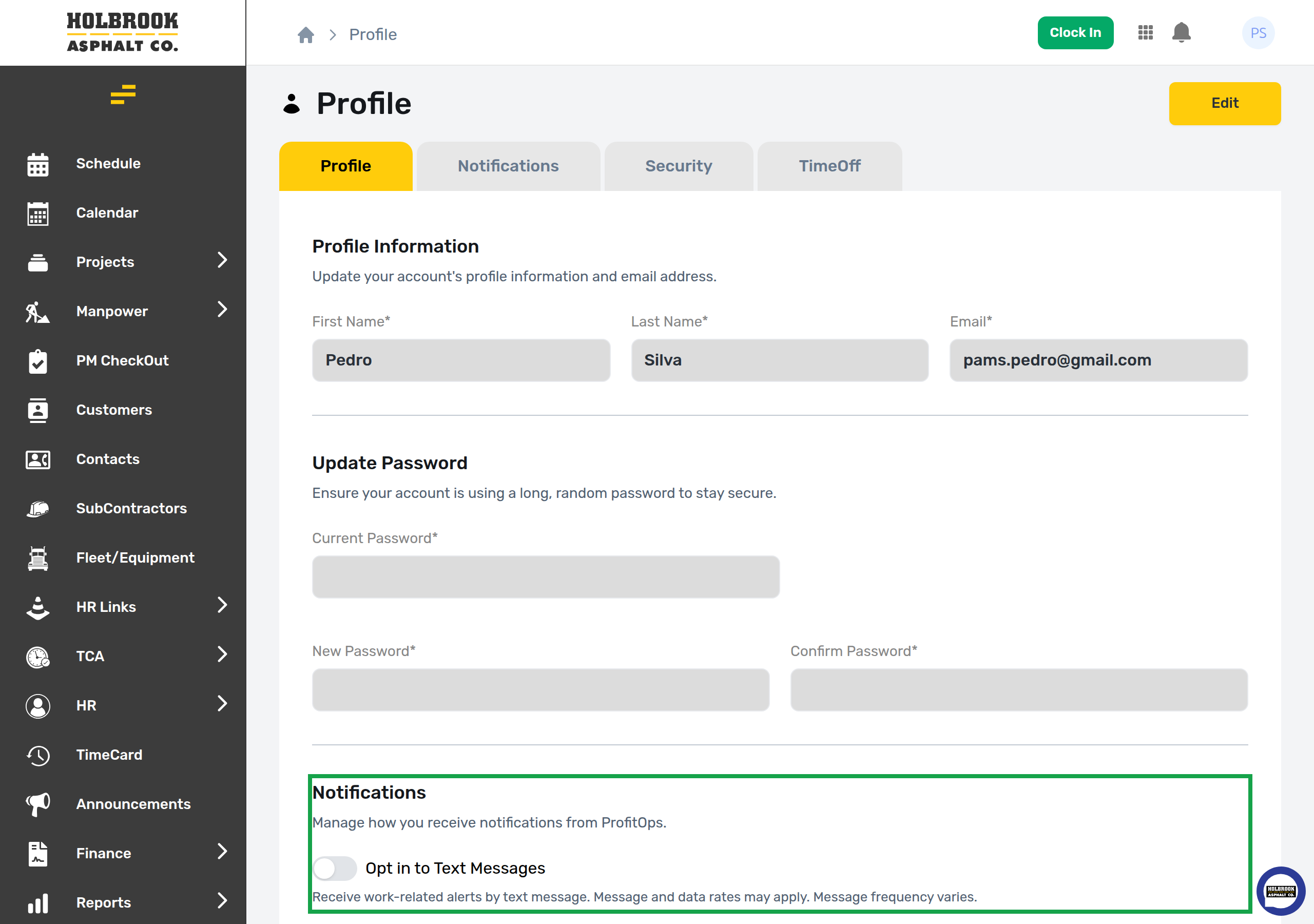Open the notification bell
Screen dimensions: 1314x924
pos(1181,33)
